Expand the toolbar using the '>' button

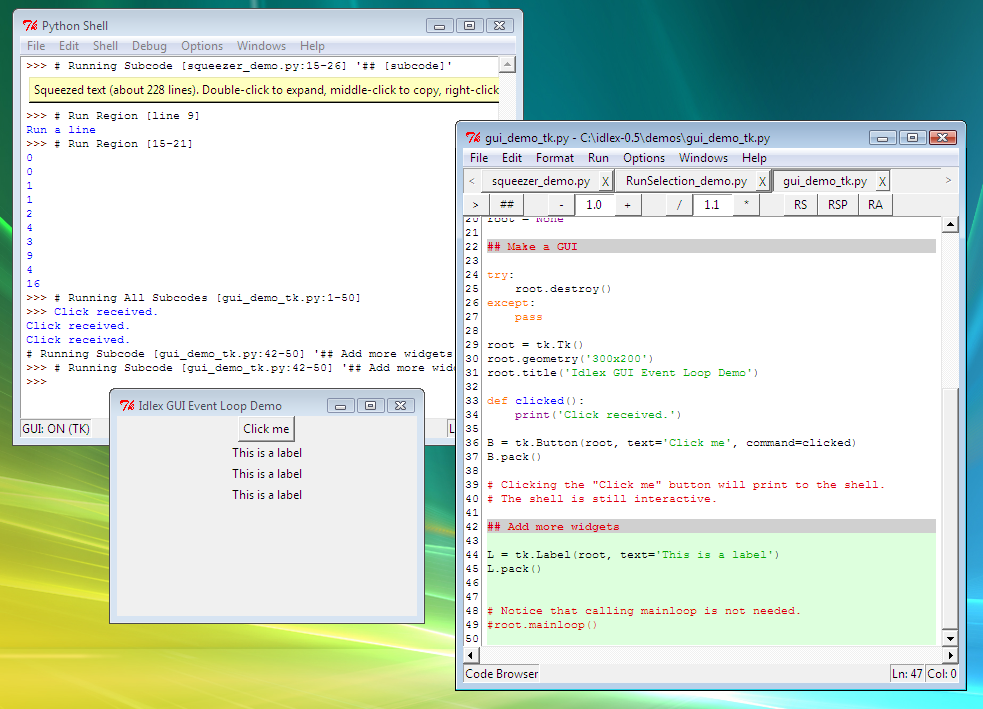[475, 205]
